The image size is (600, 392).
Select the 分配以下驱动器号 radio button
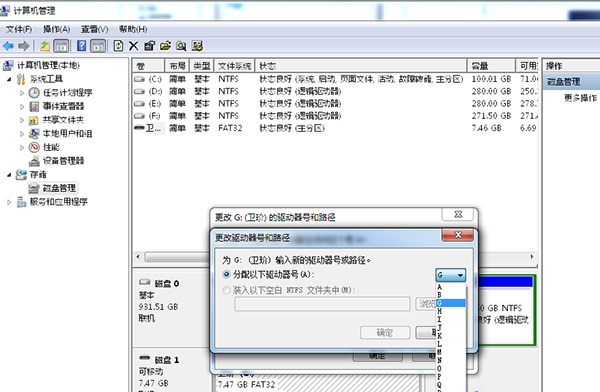226,274
